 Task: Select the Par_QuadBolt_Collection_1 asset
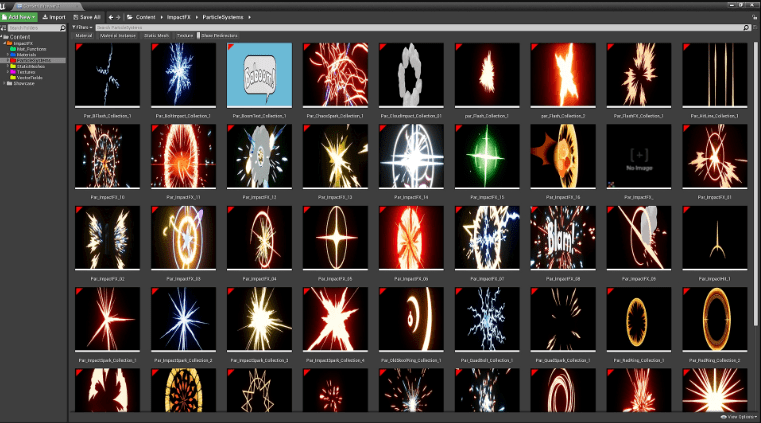coord(487,319)
